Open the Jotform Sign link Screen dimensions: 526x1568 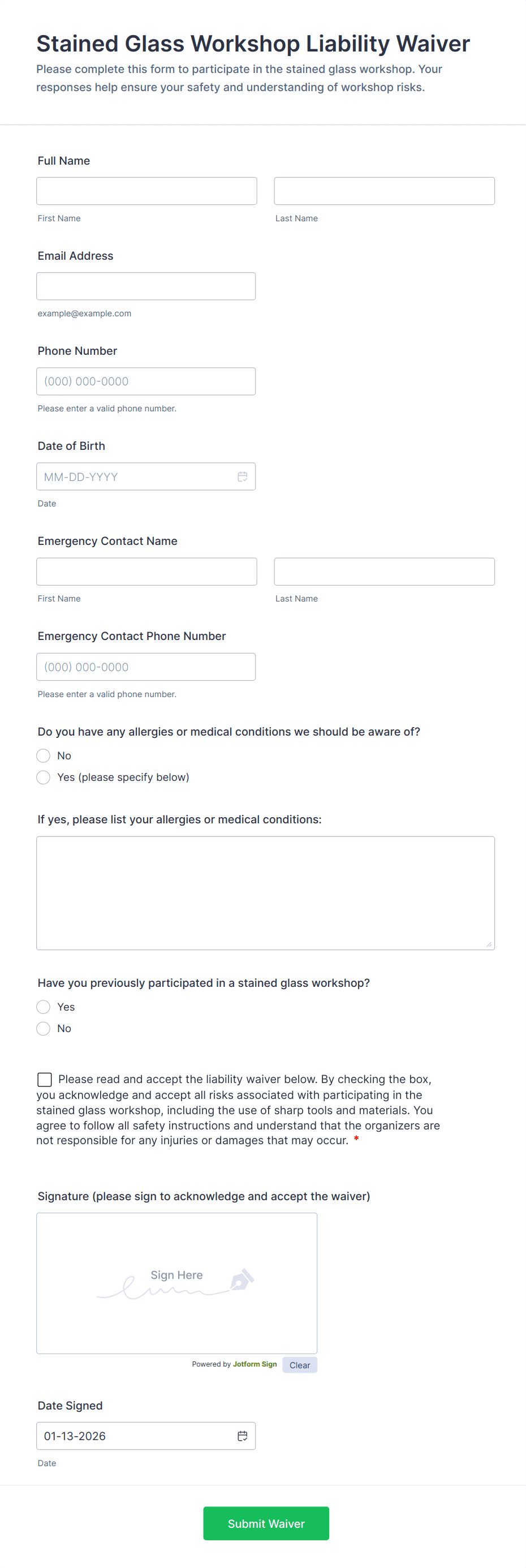[x=254, y=1364]
